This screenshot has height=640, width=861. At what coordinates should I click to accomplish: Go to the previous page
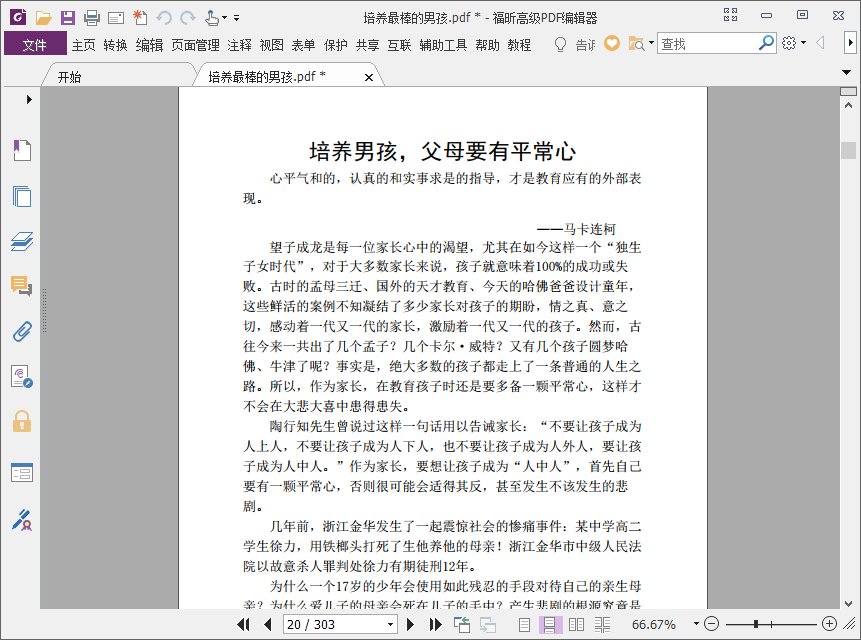point(268,624)
